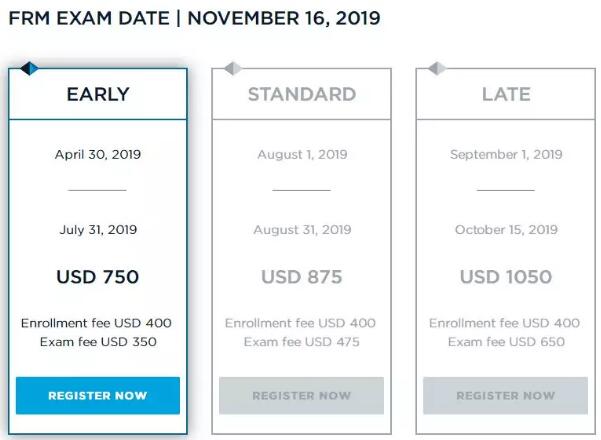Click the August 1, 2019 date
The image size is (601, 440).
(302, 155)
